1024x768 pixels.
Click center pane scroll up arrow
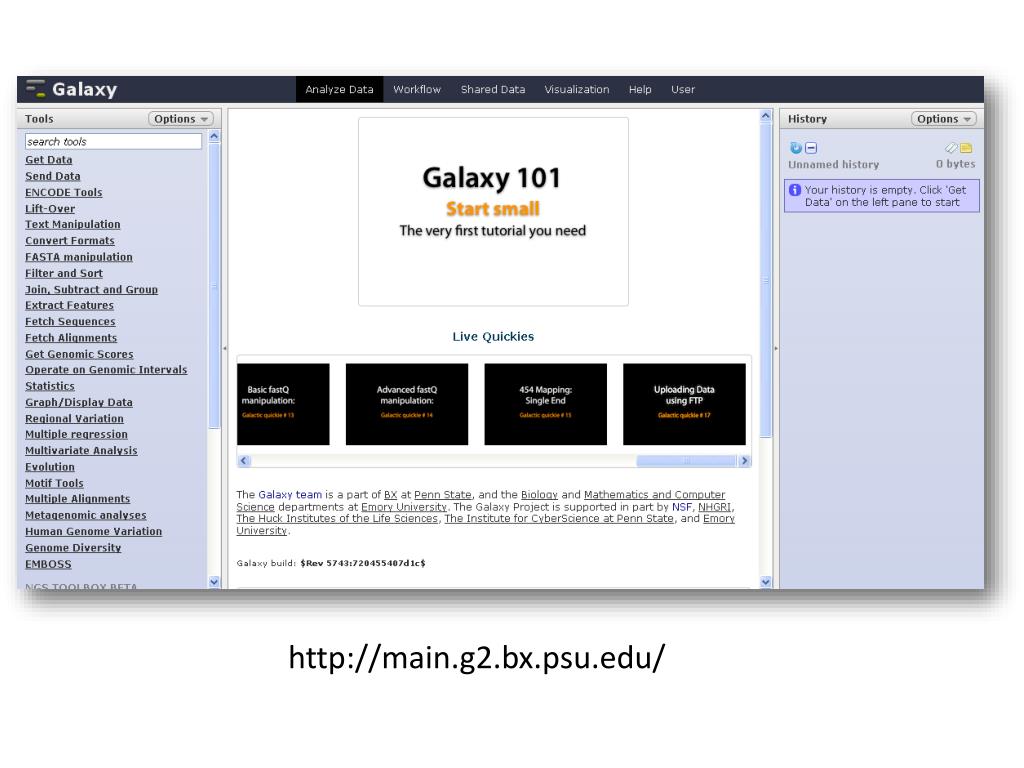click(x=765, y=116)
